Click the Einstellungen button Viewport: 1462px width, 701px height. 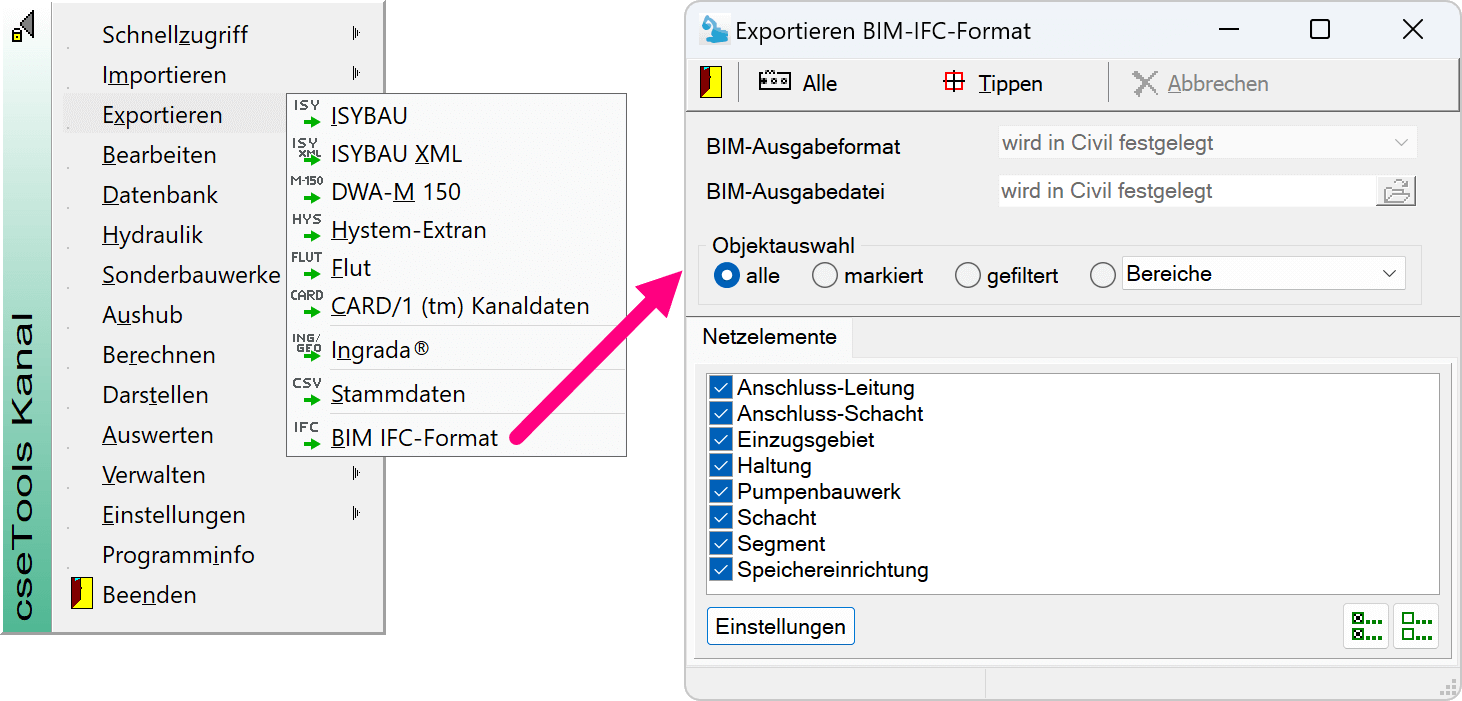pyautogui.click(x=780, y=627)
